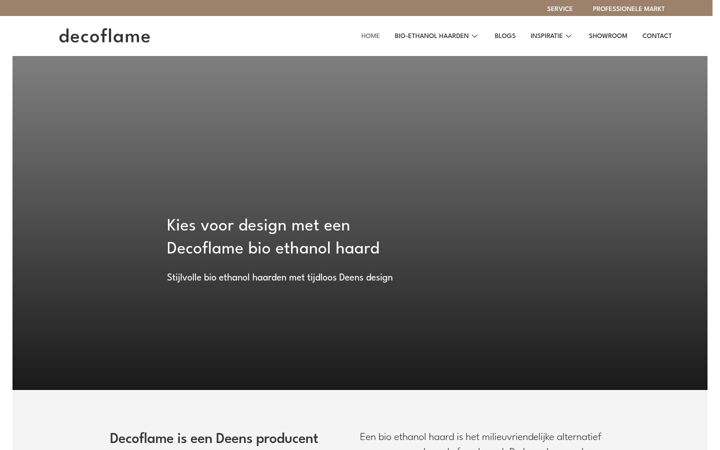Select the Home menu item
This screenshot has width=720, height=450.
[370, 36]
